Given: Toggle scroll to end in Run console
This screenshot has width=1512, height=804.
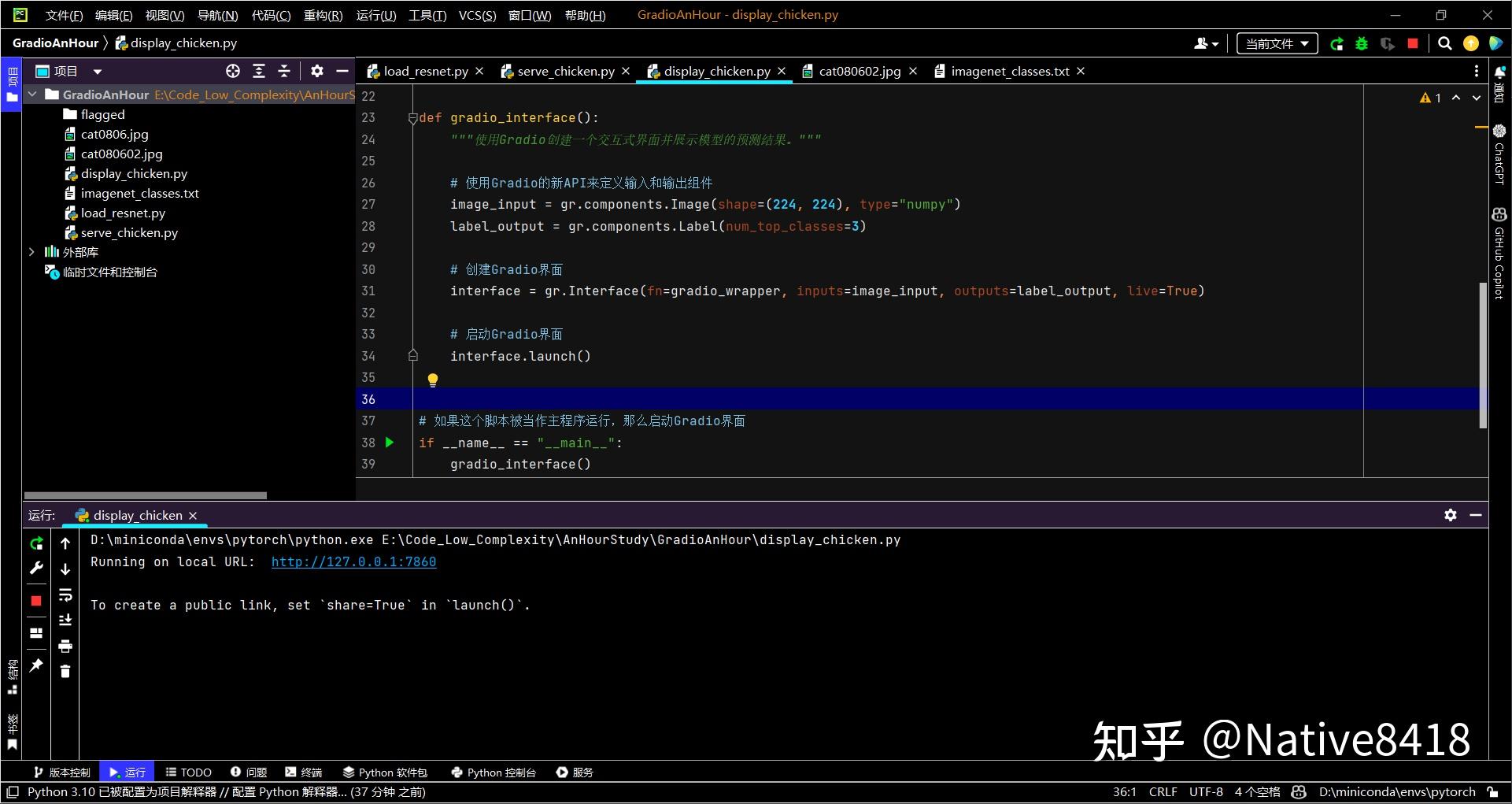Looking at the screenshot, I should pyautogui.click(x=65, y=621).
